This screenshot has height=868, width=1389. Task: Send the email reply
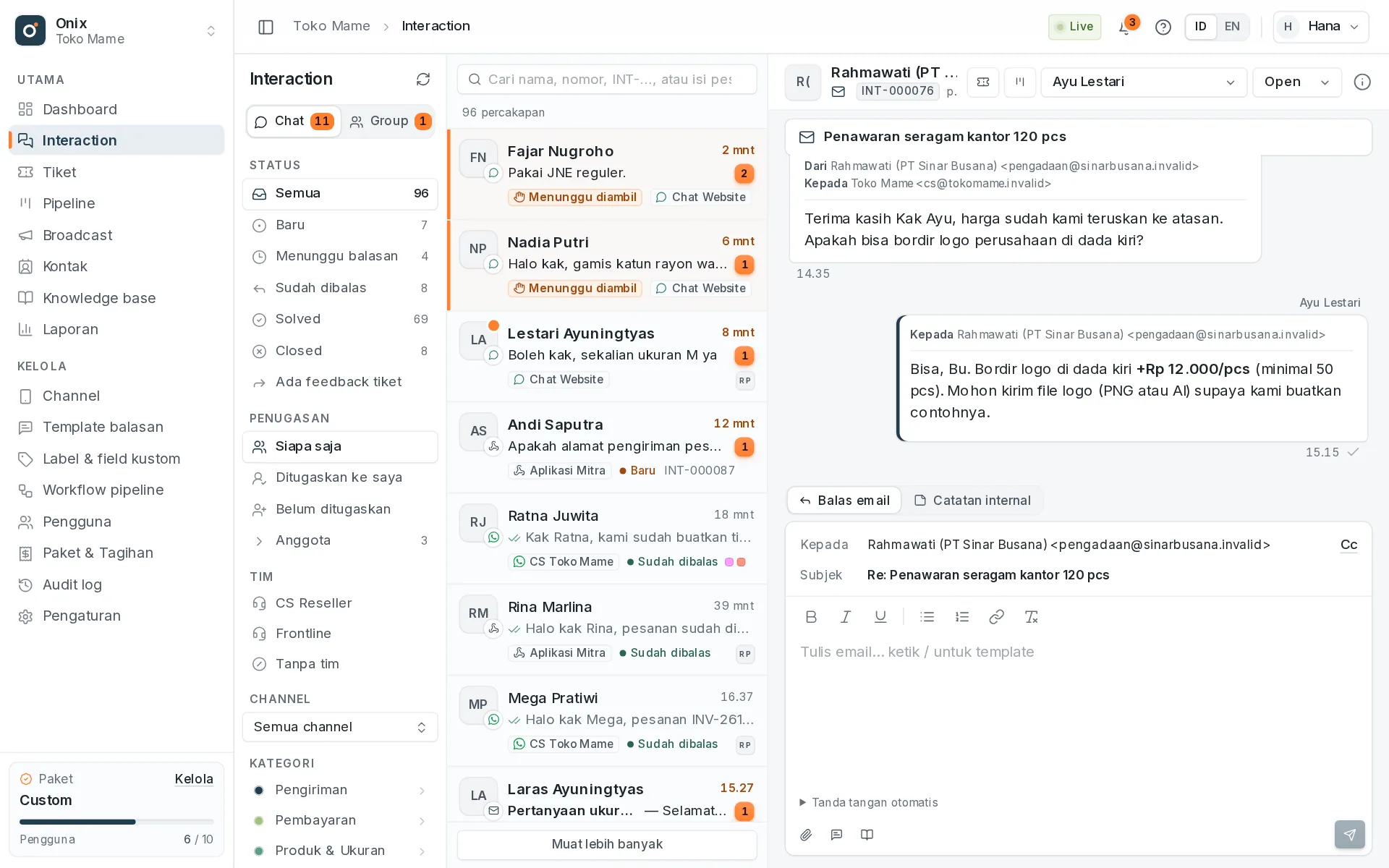coord(1350,835)
